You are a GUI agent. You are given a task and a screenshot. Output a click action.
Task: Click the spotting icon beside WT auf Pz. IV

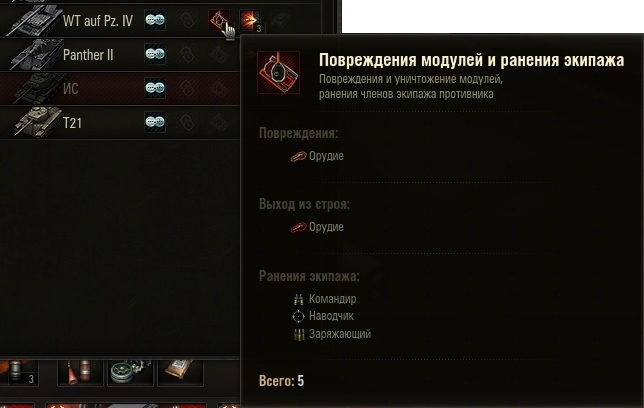tap(155, 20)
